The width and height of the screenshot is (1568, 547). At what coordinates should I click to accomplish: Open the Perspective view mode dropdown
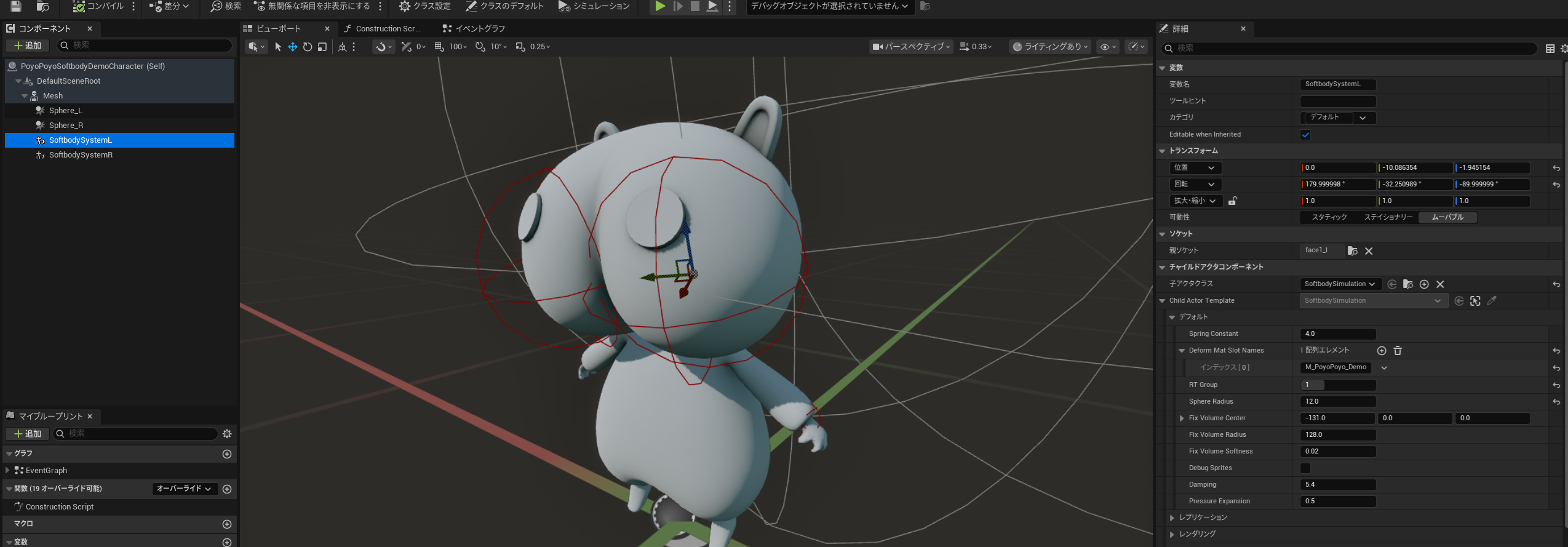click(911, 47)
